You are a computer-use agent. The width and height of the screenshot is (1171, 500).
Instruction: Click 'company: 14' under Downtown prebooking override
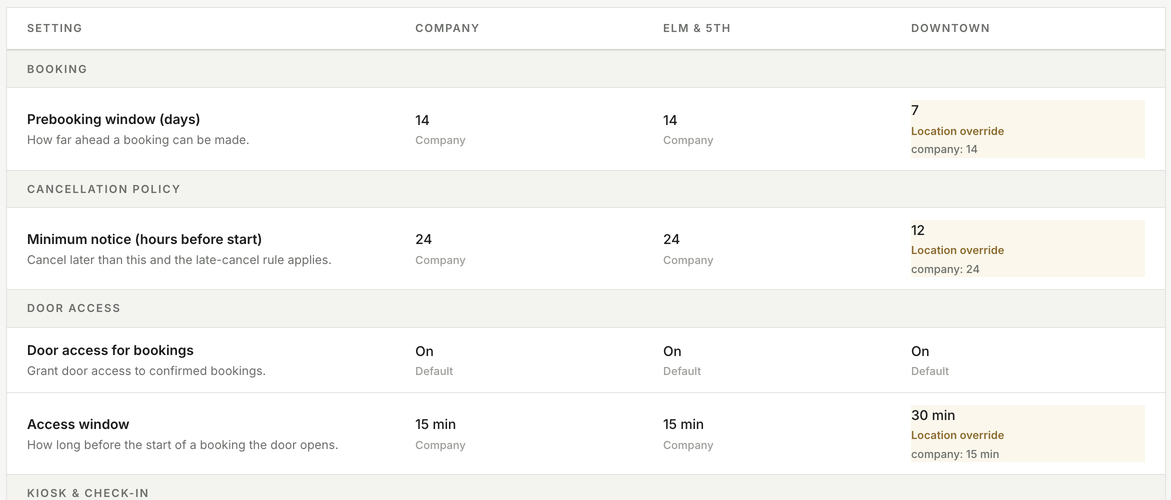pyautogui.click(x=944, y=149)
